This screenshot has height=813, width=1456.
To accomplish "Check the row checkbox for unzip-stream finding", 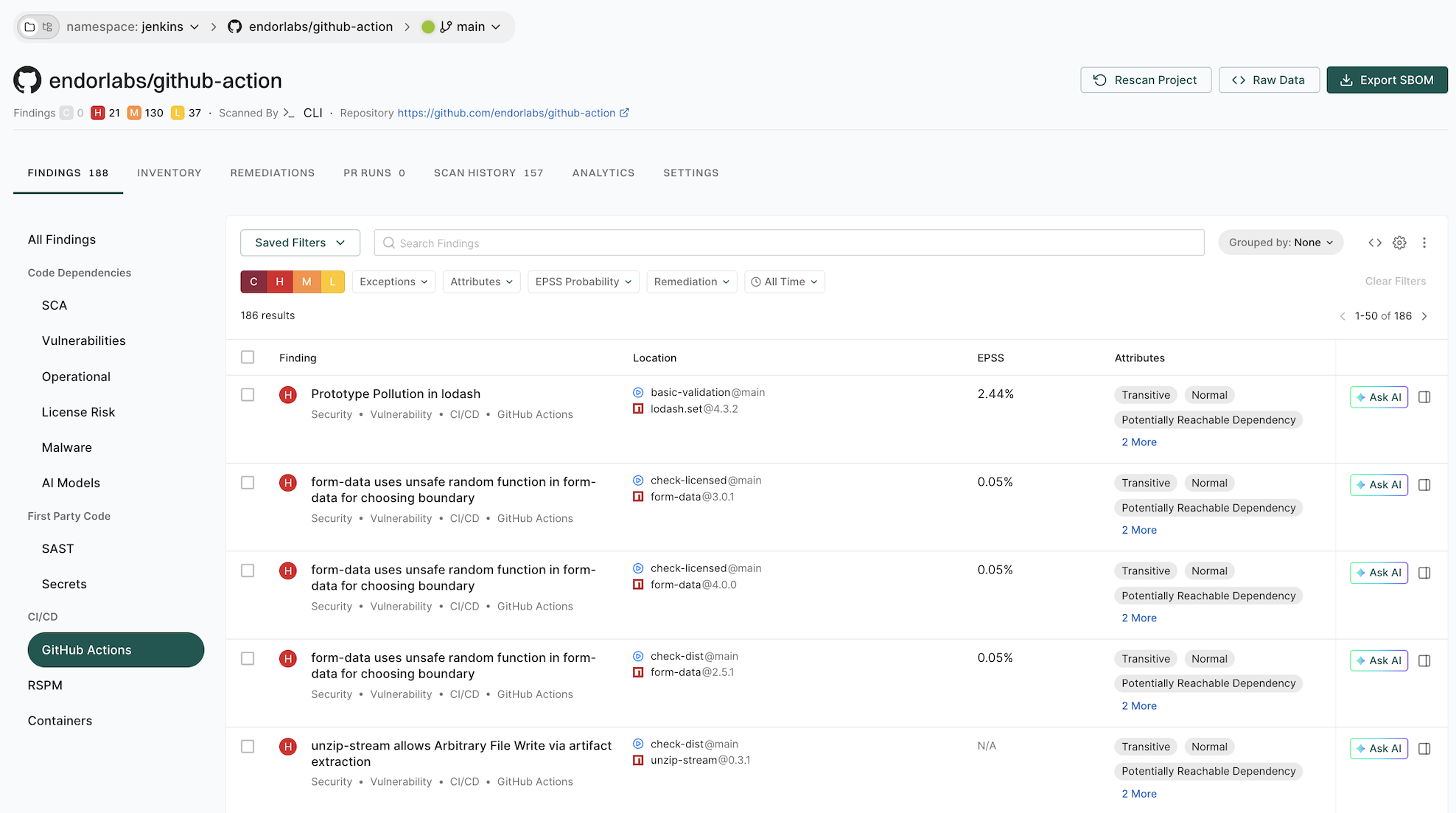I will click(x=248, y=746).
